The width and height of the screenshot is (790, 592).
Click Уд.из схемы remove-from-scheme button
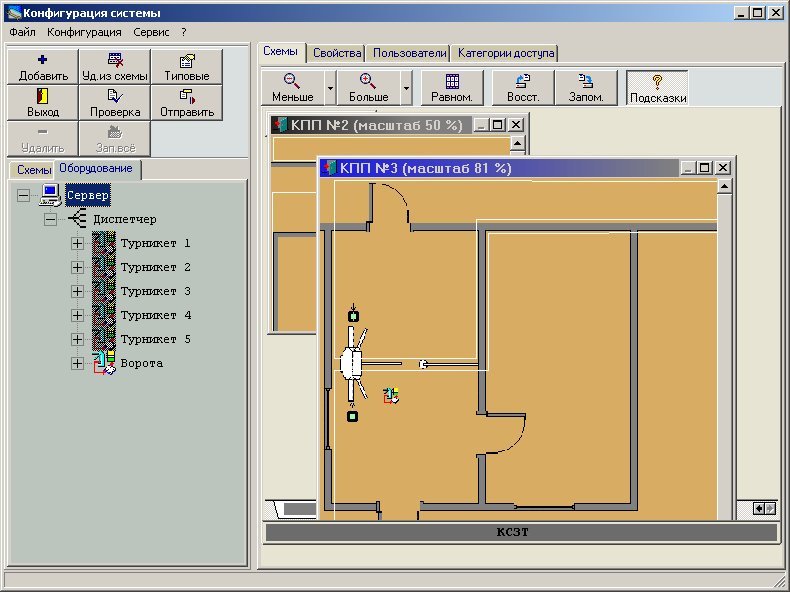click(115, 67)
